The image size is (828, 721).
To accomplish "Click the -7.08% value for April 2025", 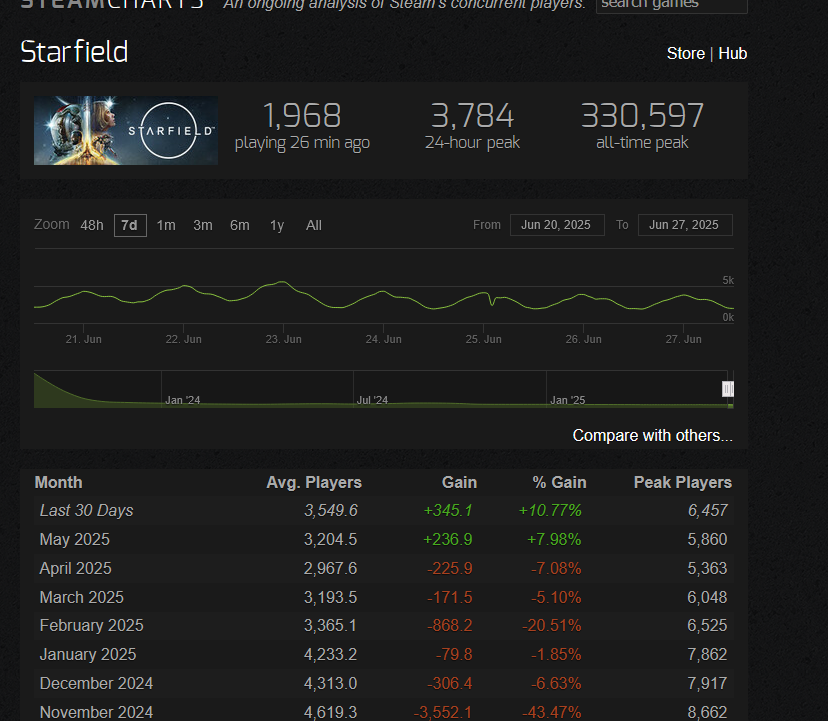I will tap(556, 568).
